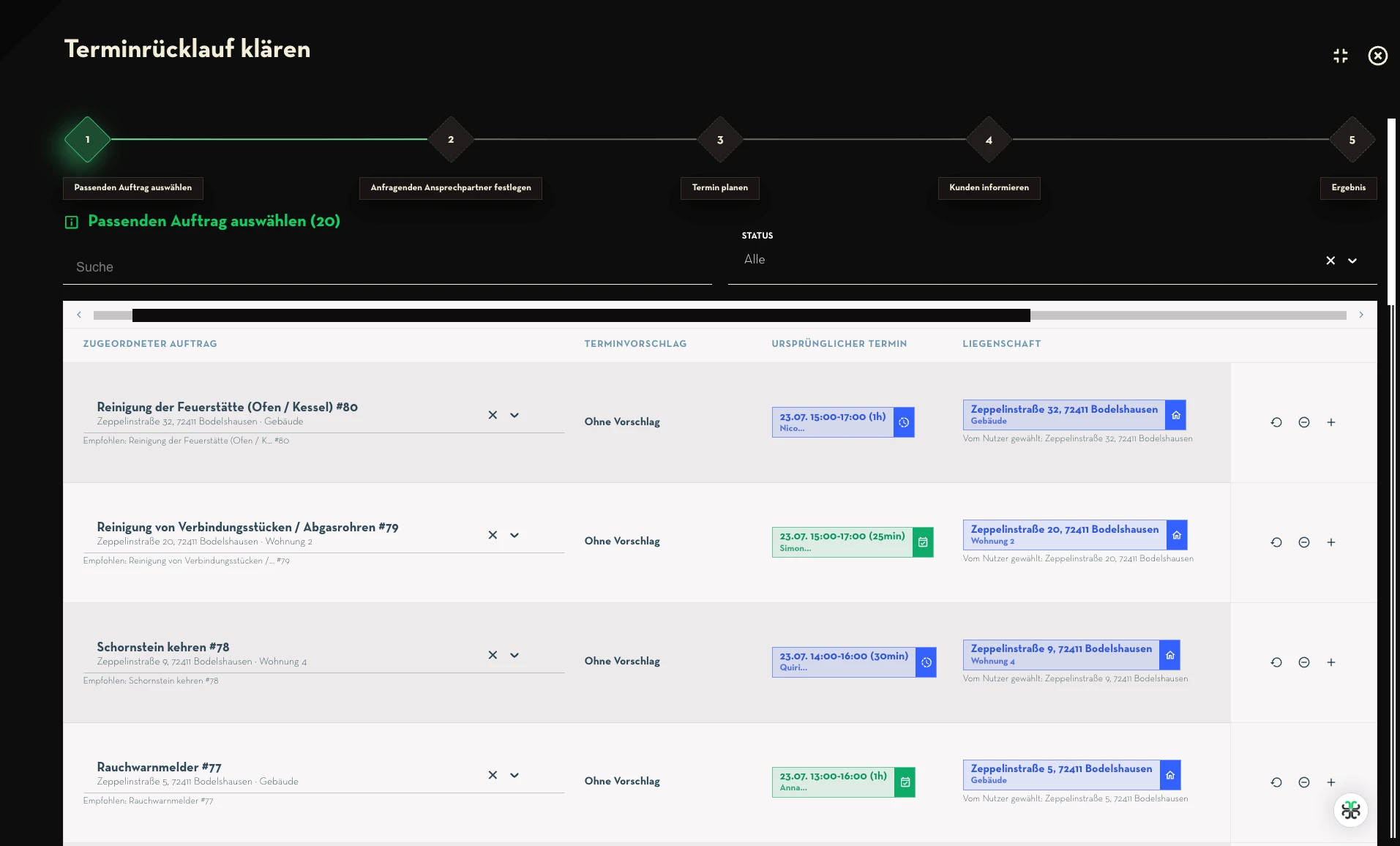The width and height of the screenshot is (1400, 846).
Task: Click the clock icon on the Nico appointment
Action: point(904,422)
